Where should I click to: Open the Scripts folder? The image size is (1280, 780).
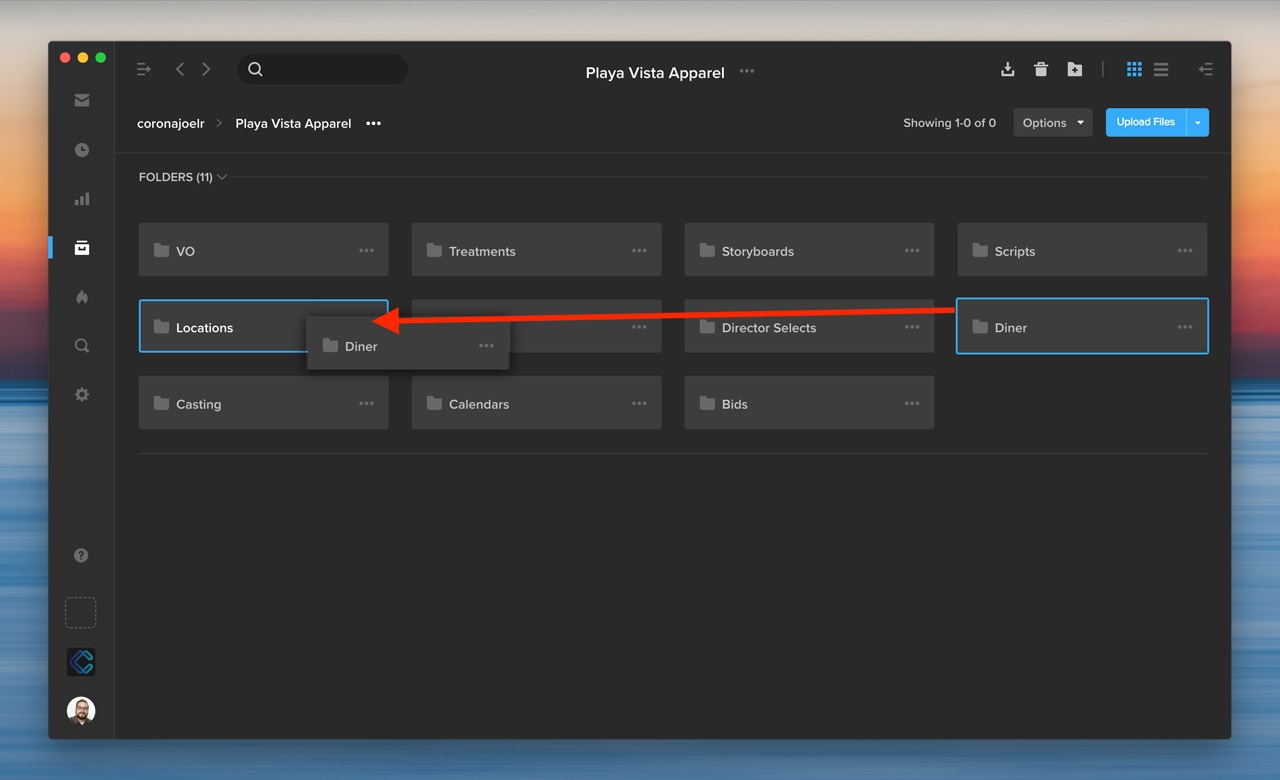tap(1082, 250)
